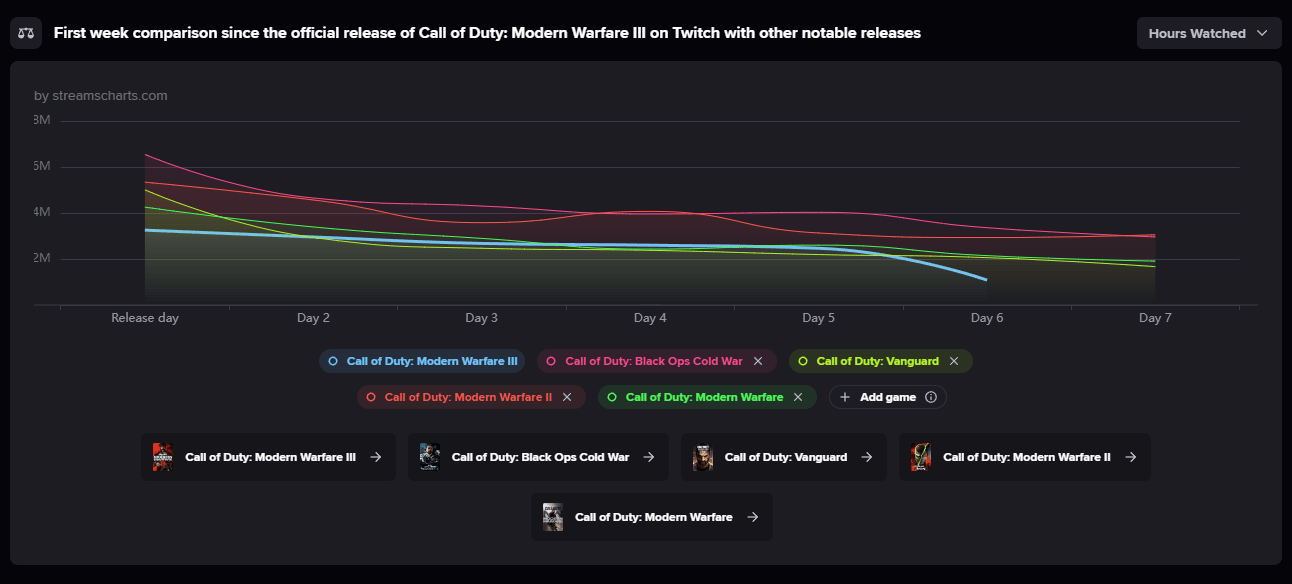Click arrow icon on Modern Warfare II card
The width and height of the screenshot is (1292, 584).
tap(1130, 457)
